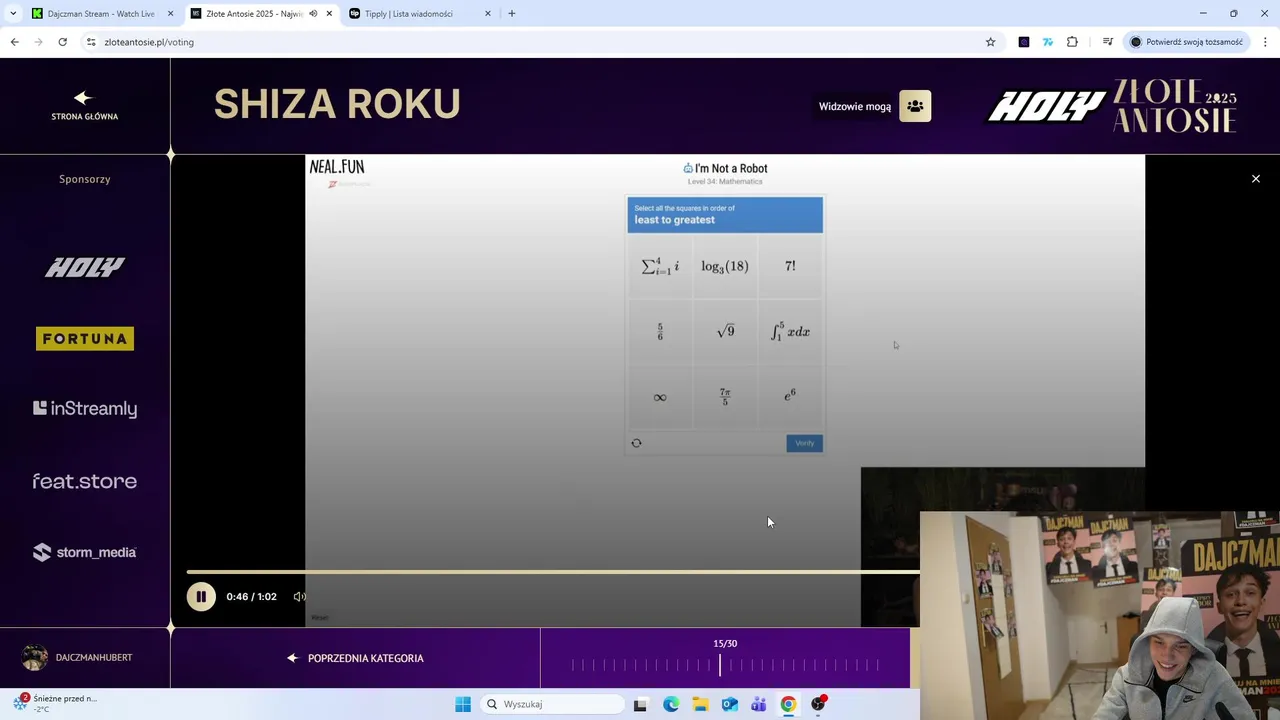Open the Poprzednia Kategoria link
Image resolution: width=1280 pixels, height=720 pixels.
[355, 658]
